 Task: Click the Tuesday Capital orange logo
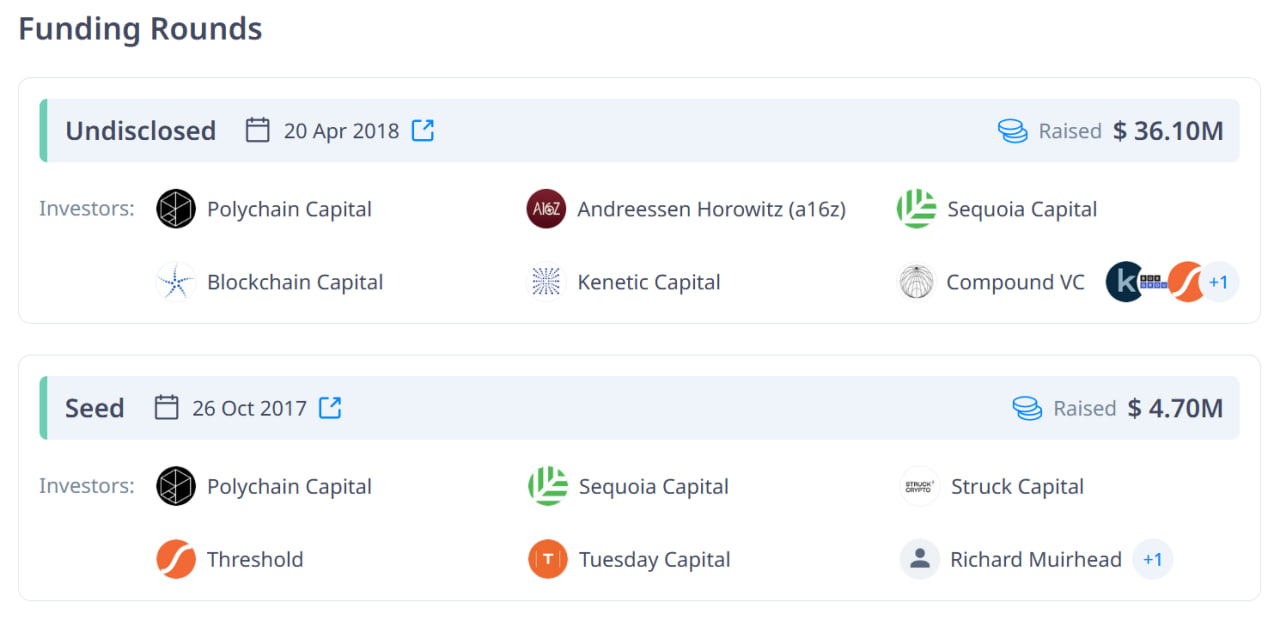pyautogui.click(x=547, y=559)
